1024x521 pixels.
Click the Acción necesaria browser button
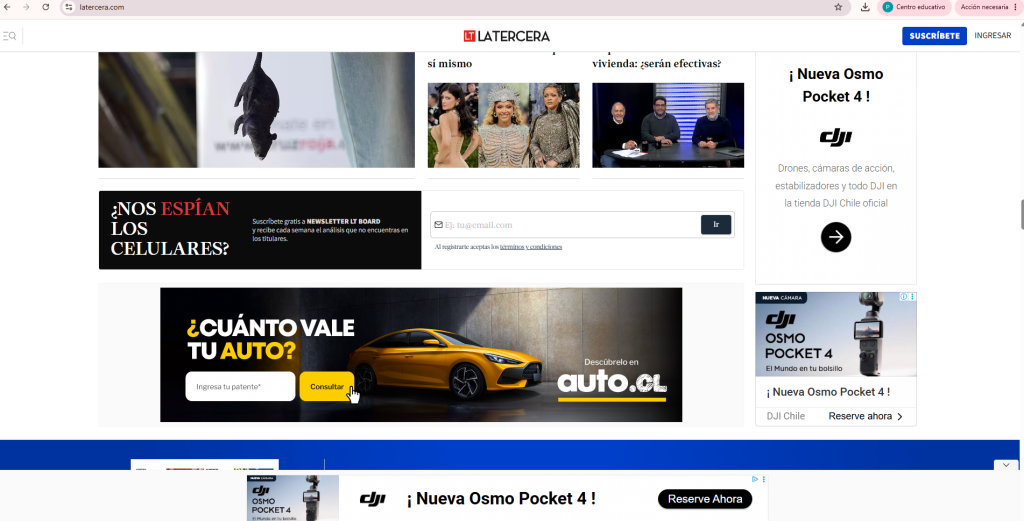(x=988, y=7)
